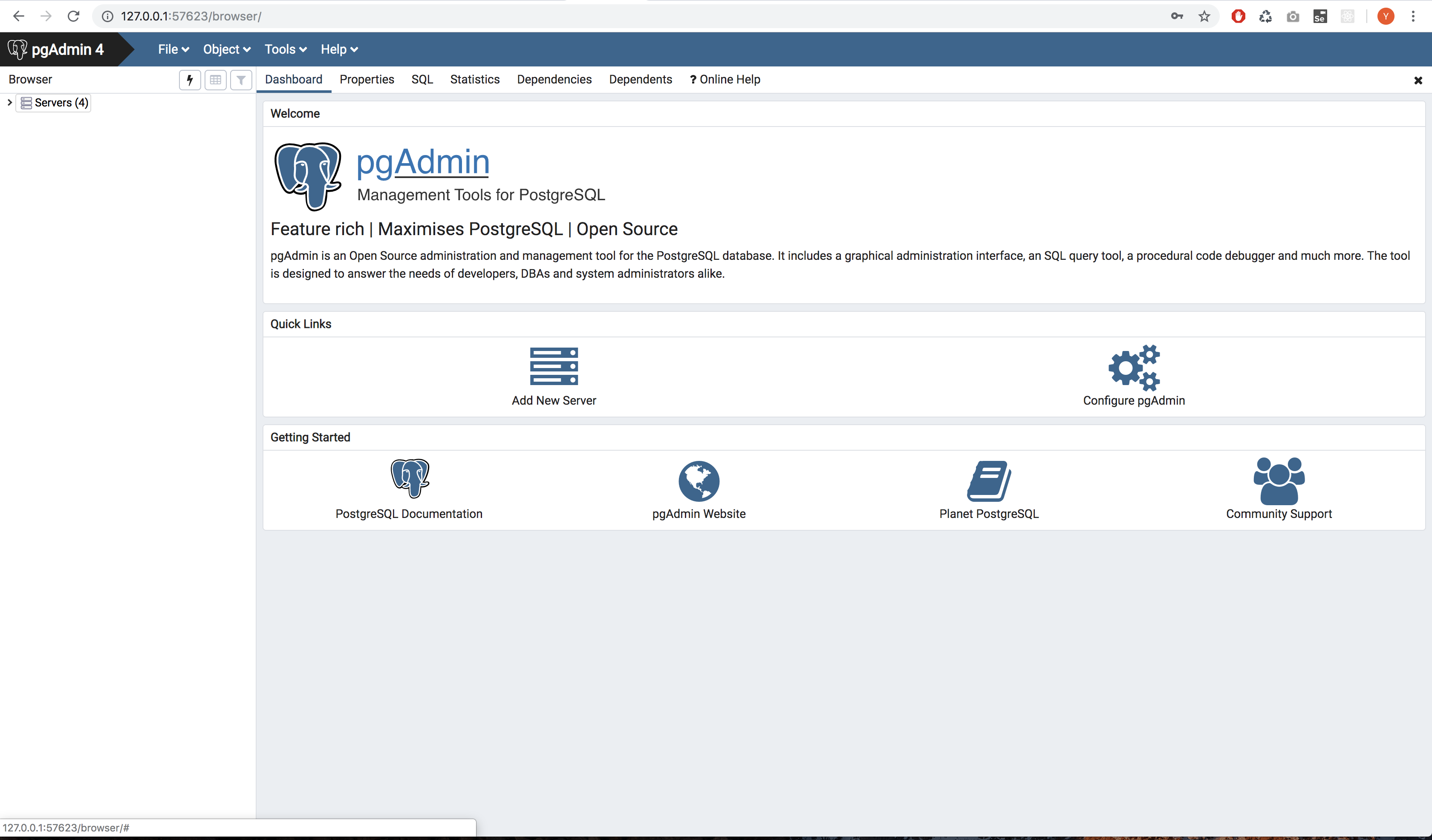The width and height of the screenshot is (1432, 840).
Task: Open the Object menu dropdown
Action: point(227,49)
